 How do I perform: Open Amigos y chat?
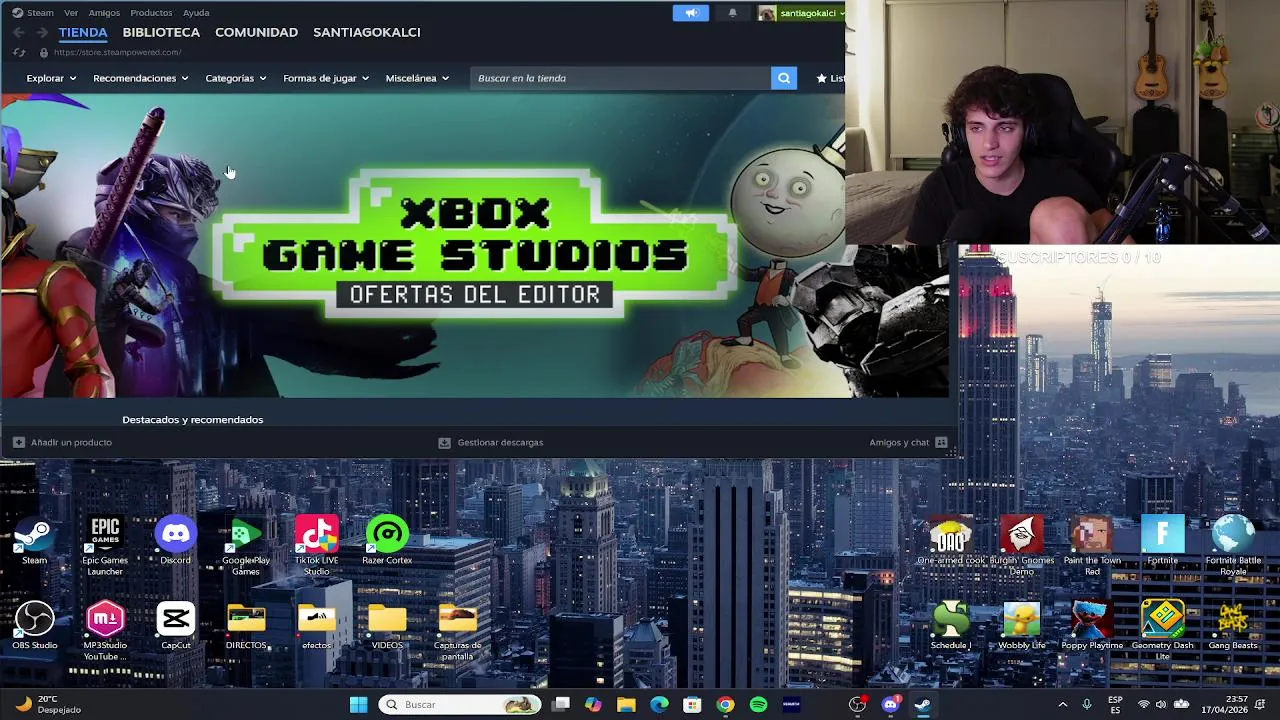[908, 442]
